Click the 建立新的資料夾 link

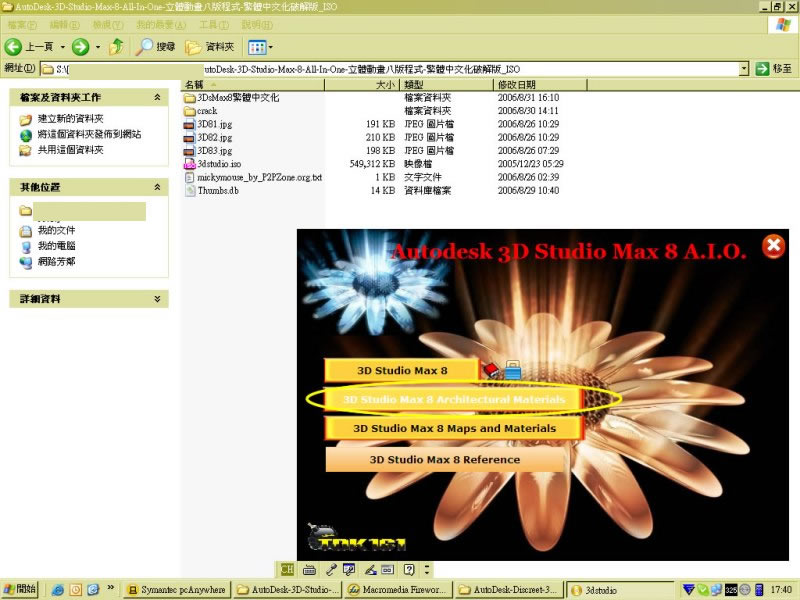coord(70,119)
